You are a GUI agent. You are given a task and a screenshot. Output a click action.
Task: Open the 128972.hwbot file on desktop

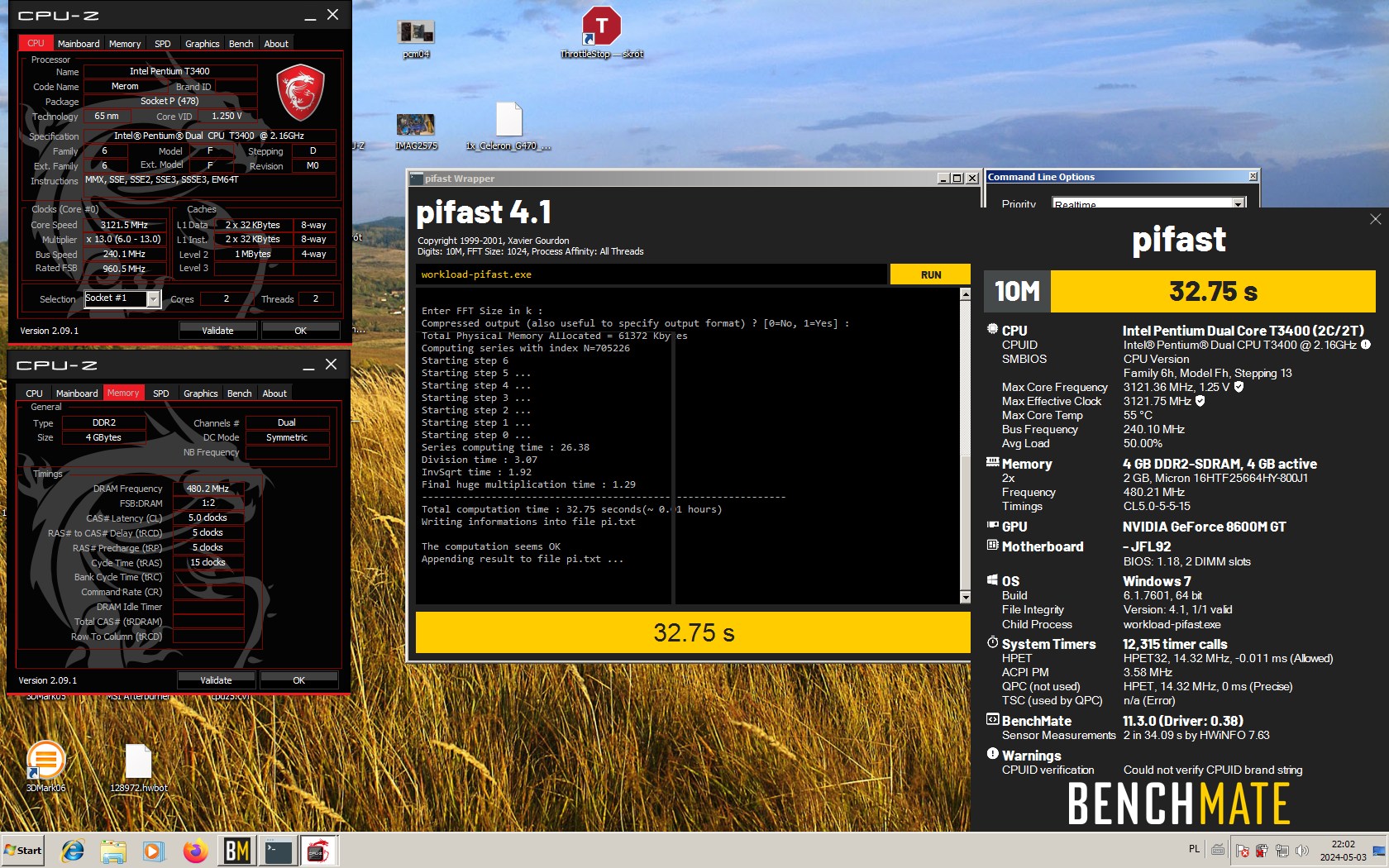138,767
